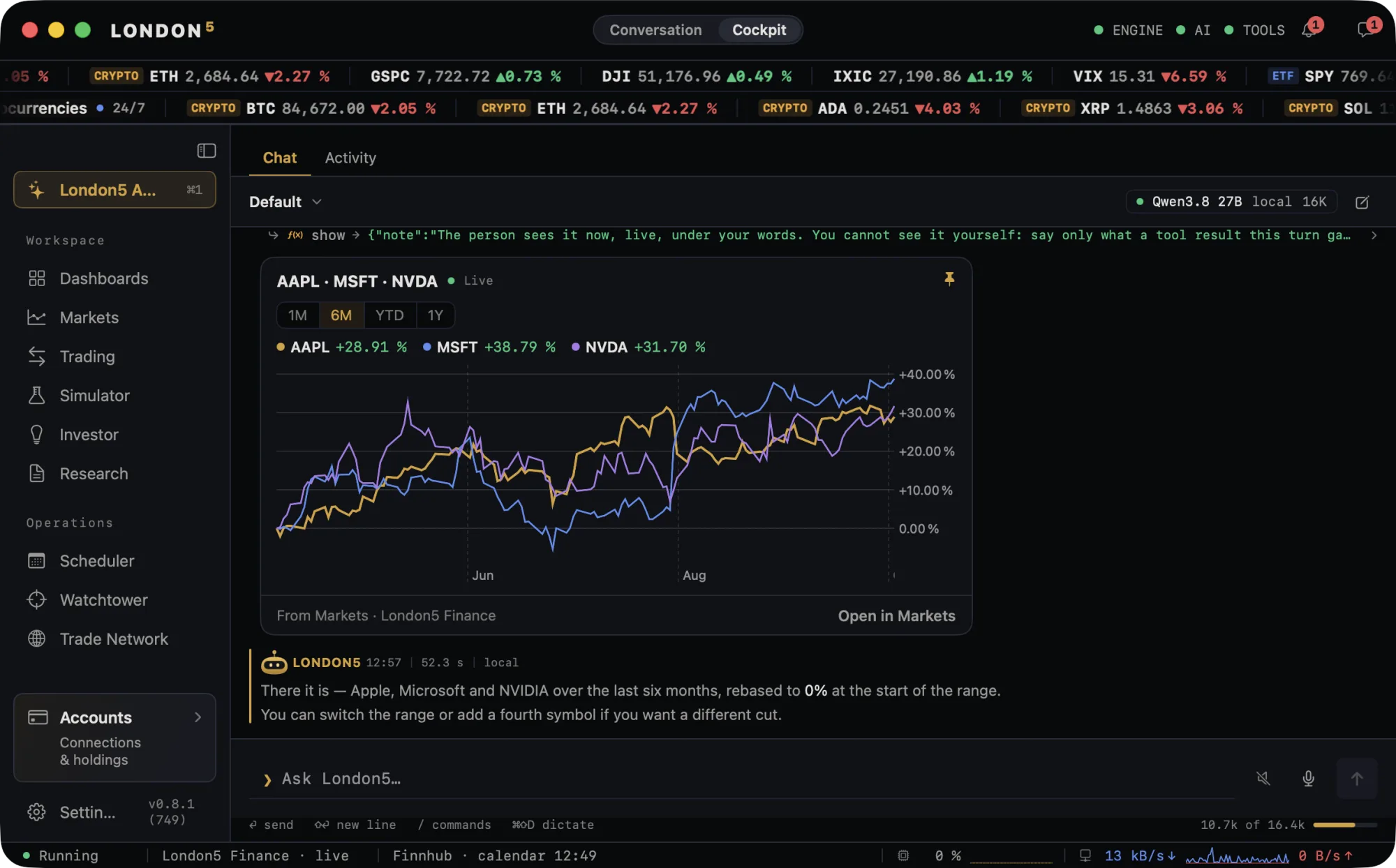Select the YTD chart range
Image resolution: width=1396 pixels, height=868 pixels.
[x=389, y=315]
